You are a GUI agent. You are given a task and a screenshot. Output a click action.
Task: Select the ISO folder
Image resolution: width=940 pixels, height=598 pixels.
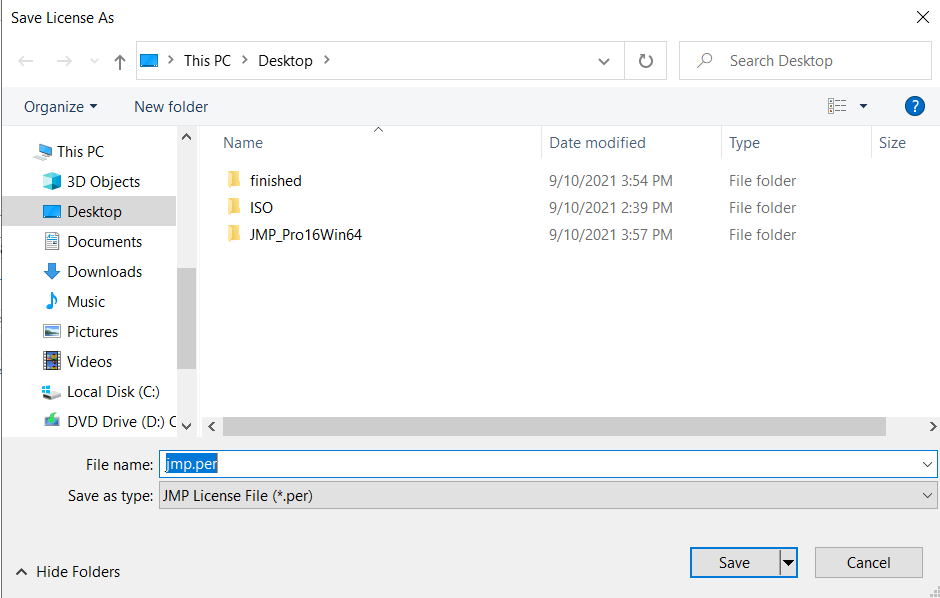click(261, 207)
